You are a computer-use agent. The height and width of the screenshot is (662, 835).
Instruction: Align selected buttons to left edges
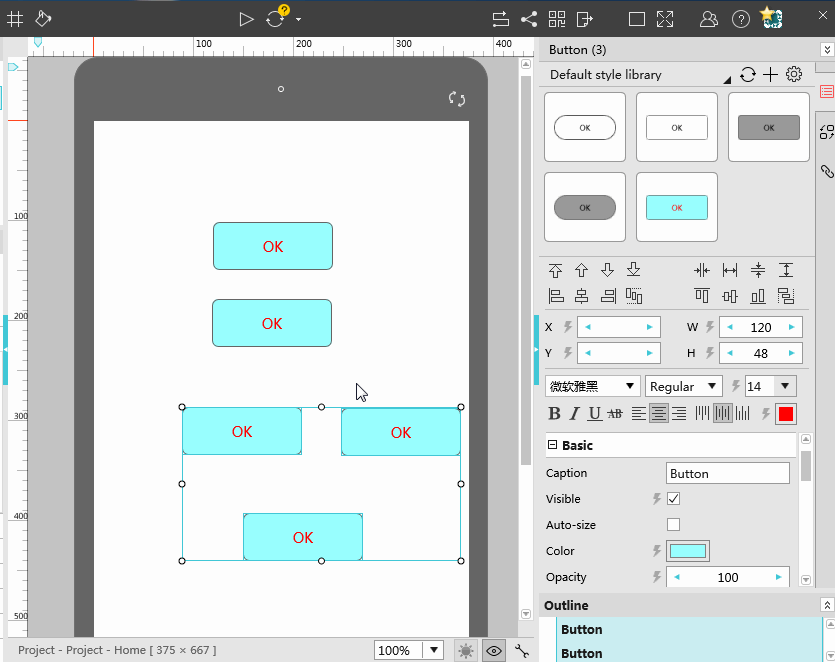556,296
